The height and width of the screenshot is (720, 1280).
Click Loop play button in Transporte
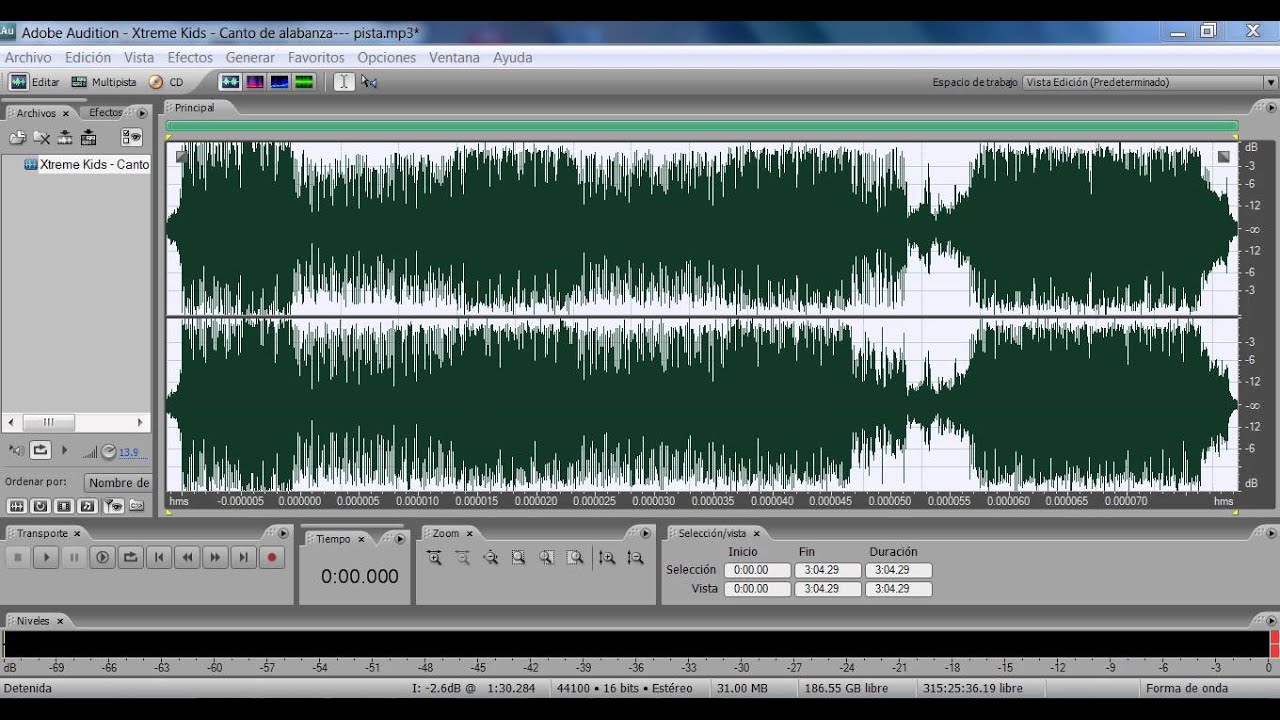pos(130,558)
